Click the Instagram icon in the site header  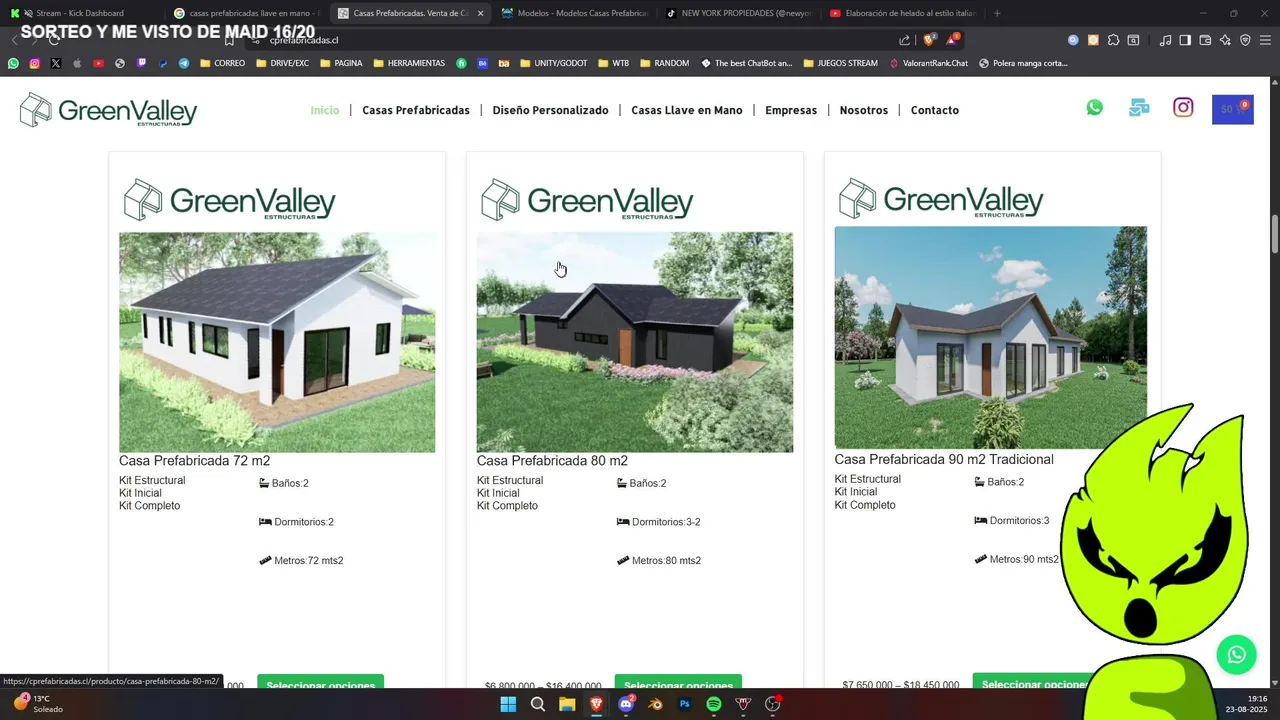point(1183,107)
